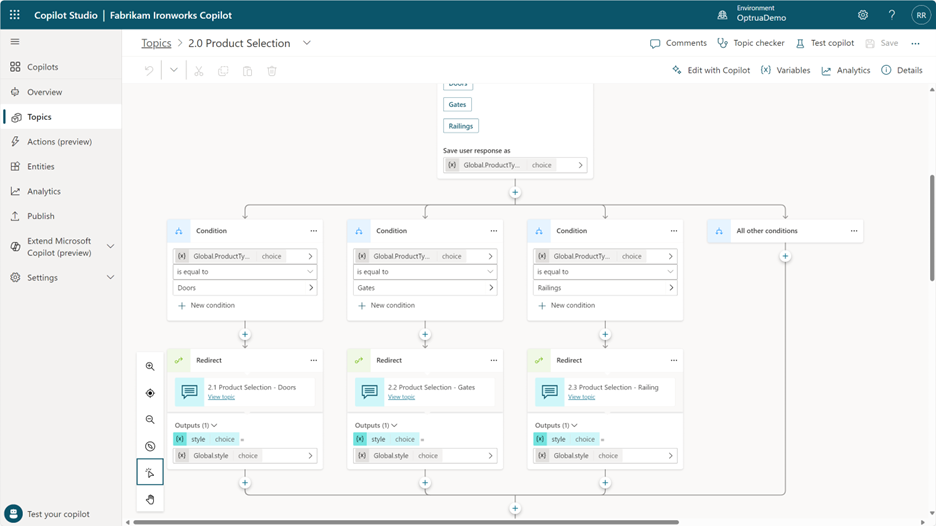Image resolution: width=936 pixels, height=526 pixels.
Task: Run the Topic checker
Action: pos(751,43)
